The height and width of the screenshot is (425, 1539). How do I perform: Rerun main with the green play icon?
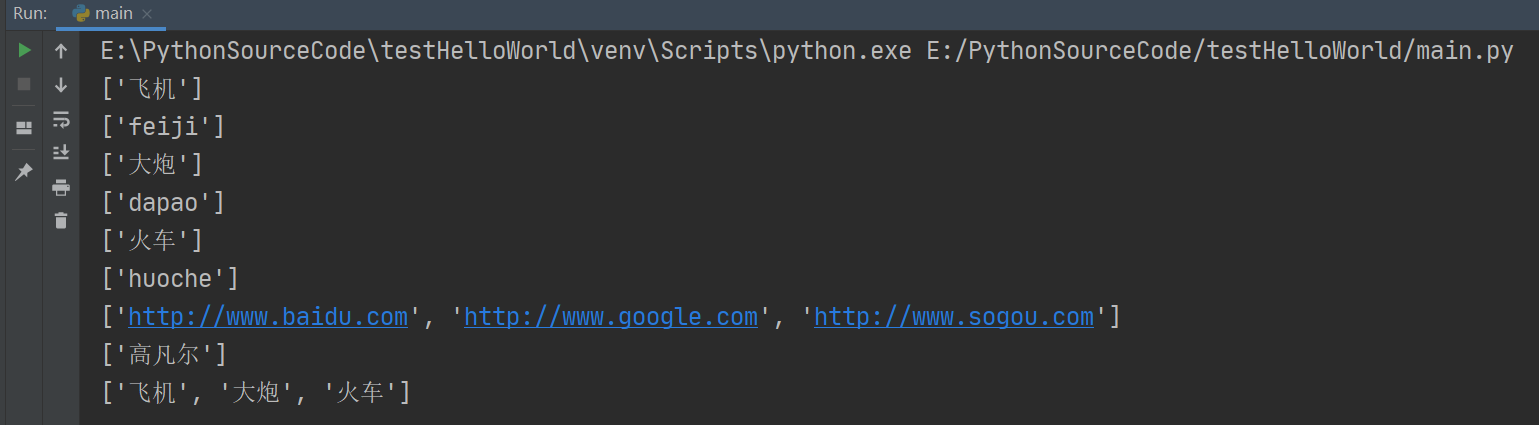coord(25,50)
